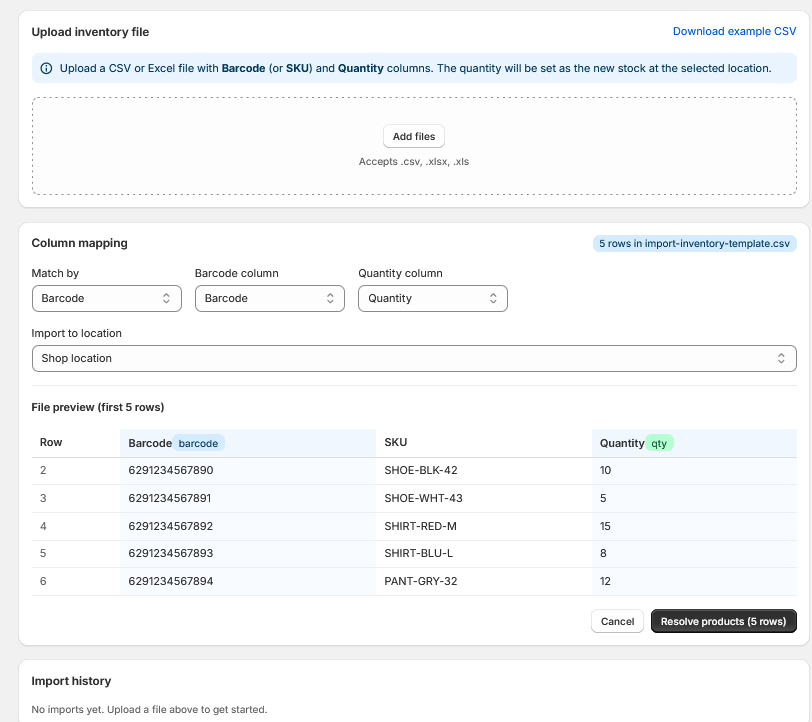Click barcode 6291234567890

point(171,470)
